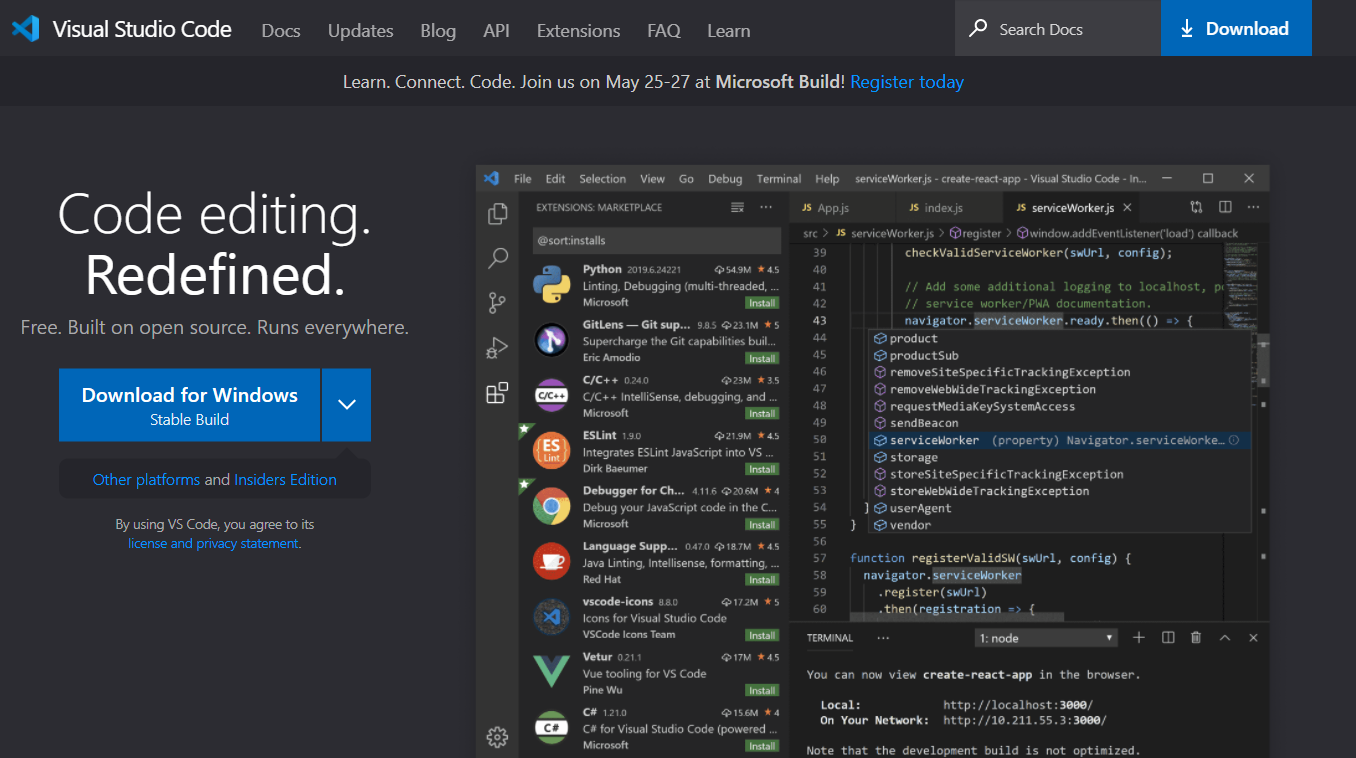
Task: Open more actions ellipsis in Extensions header
Action: (x=766, y=207)
